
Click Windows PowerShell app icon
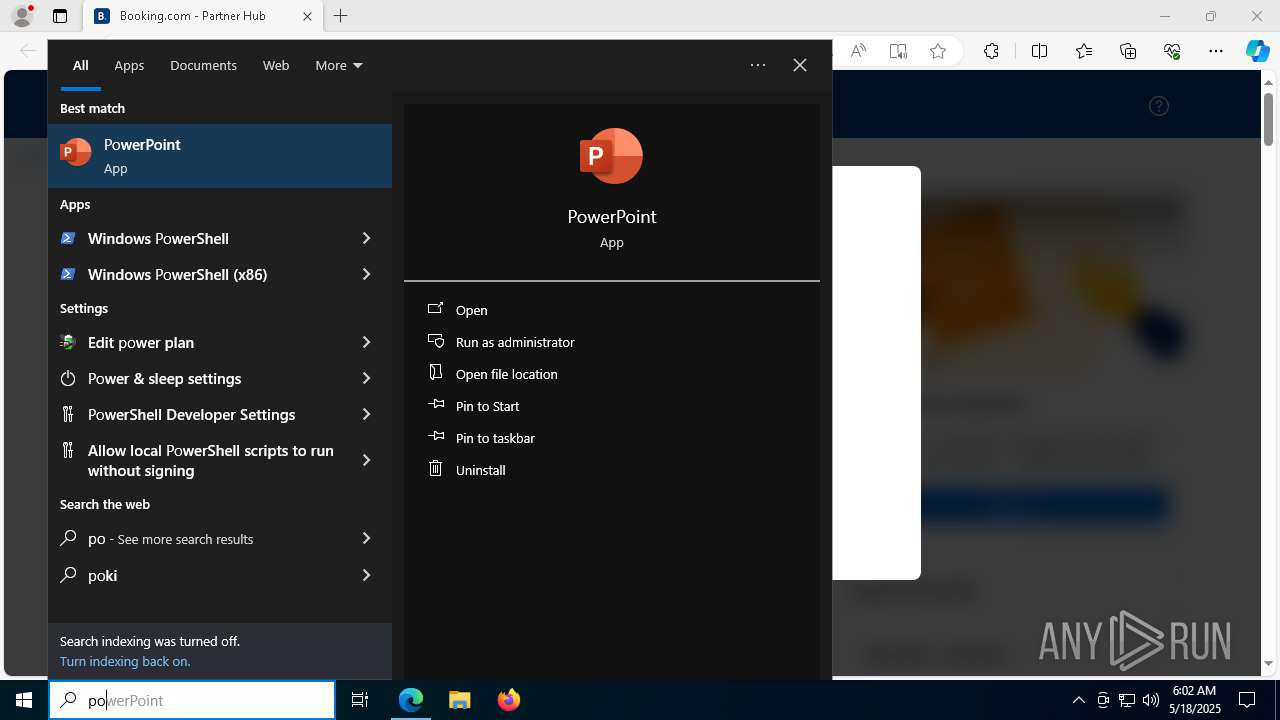point(68,238)
